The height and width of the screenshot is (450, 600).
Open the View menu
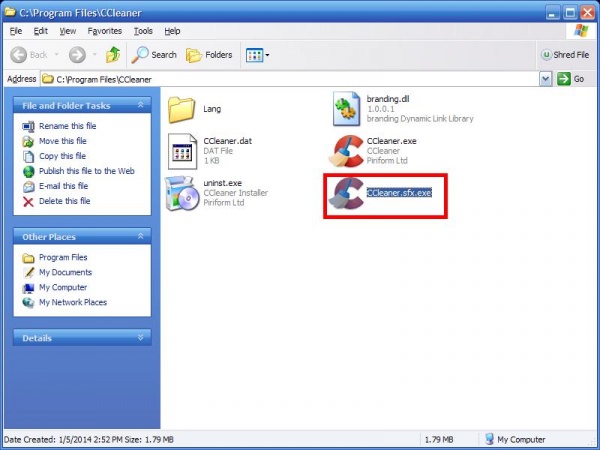(x=68, y=31)
